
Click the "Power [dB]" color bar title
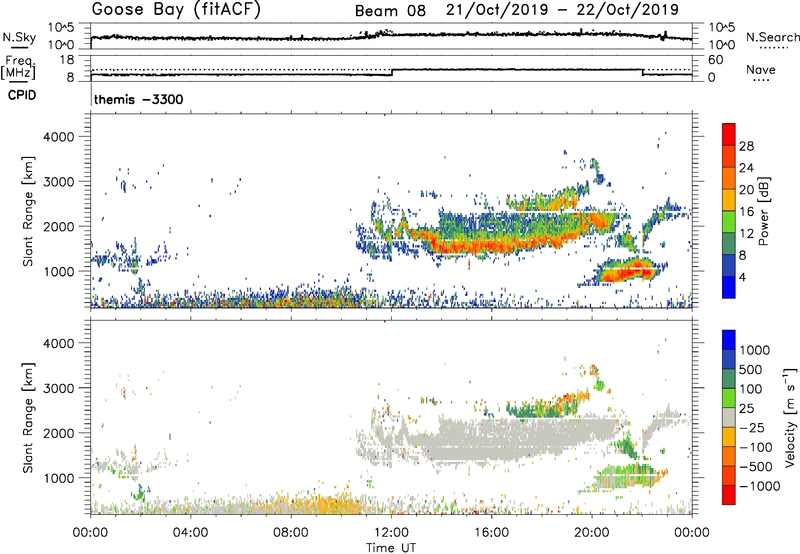763,211
